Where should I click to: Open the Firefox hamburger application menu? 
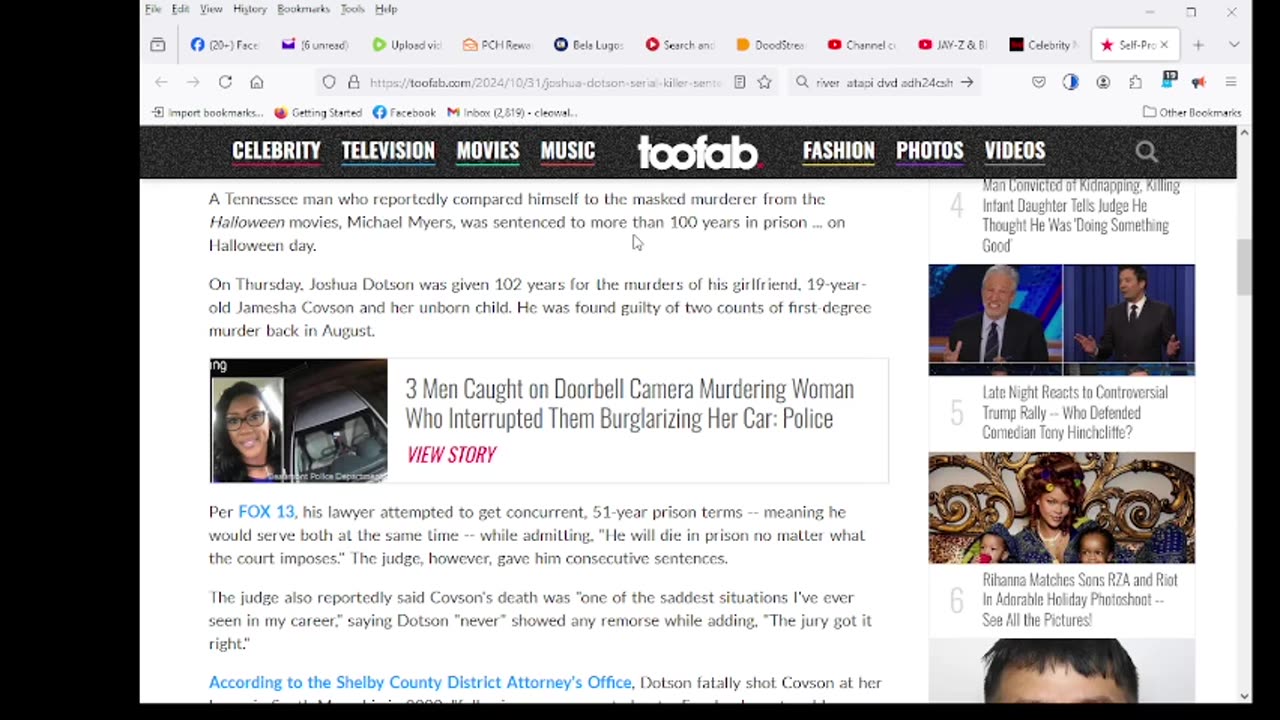[x=1231, y=82]
